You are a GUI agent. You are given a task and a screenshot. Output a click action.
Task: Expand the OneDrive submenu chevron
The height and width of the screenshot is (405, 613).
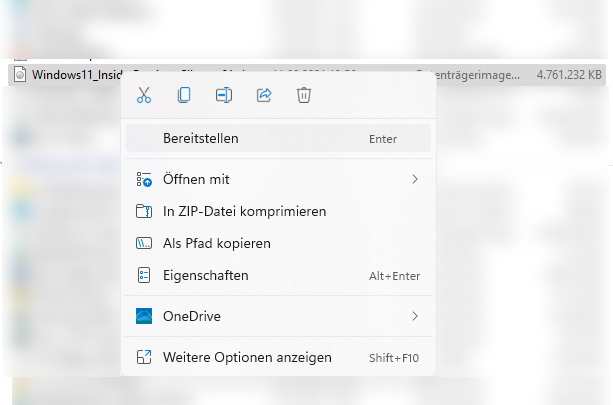coord(414,317)
